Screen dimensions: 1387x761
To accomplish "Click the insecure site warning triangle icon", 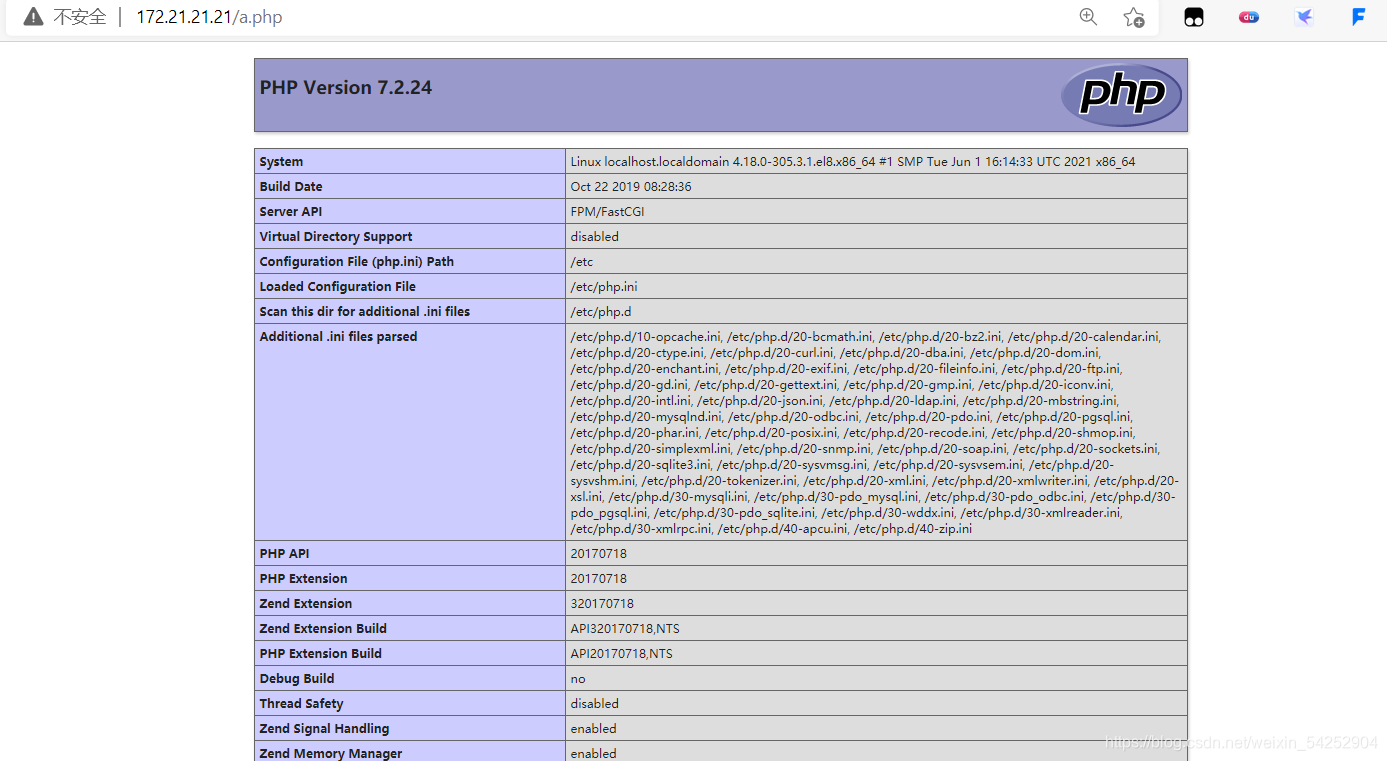I will click(33, 17).
